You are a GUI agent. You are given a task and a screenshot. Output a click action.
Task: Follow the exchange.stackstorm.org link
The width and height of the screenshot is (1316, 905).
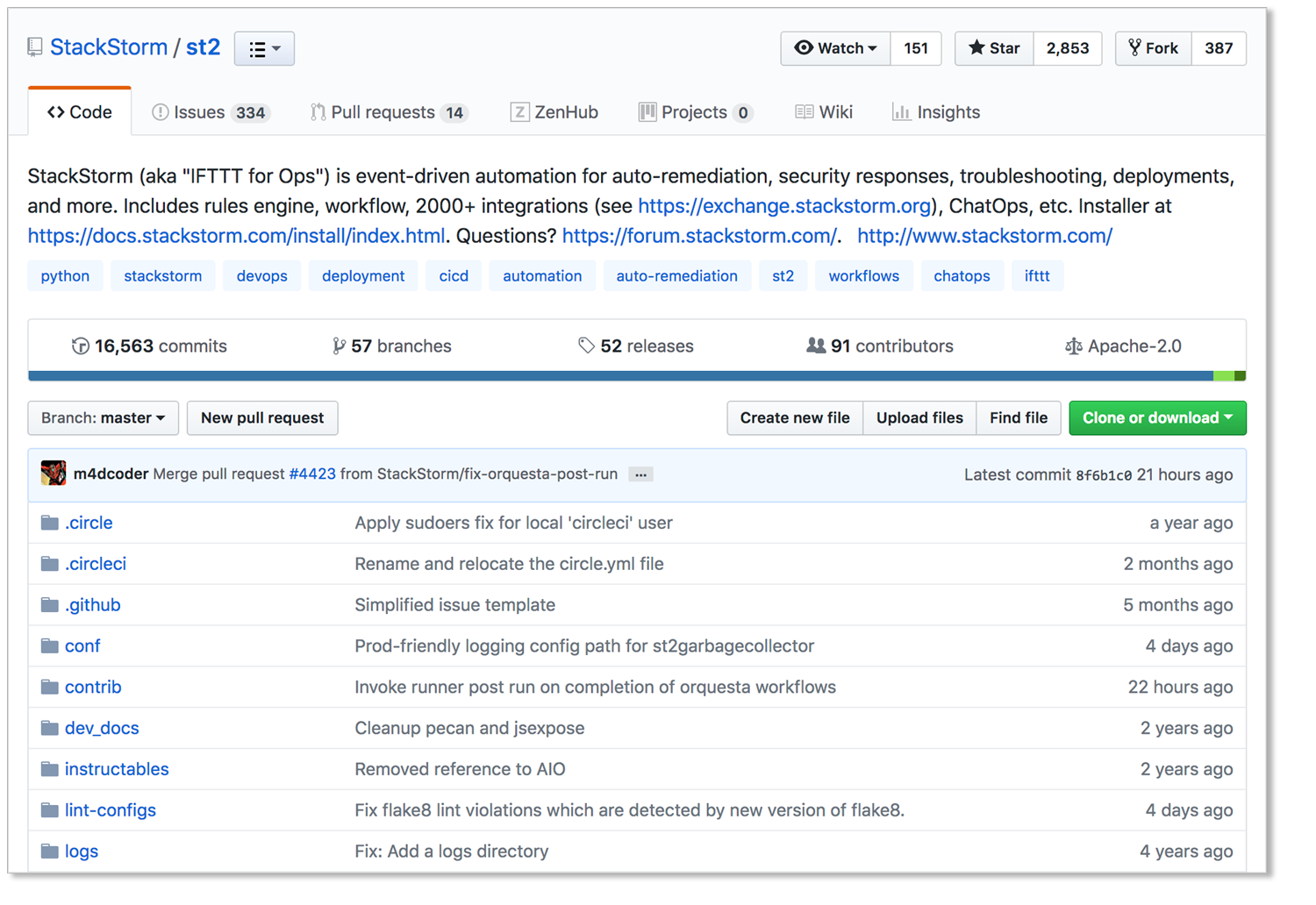pyautogui.click(x=784, y=206)
